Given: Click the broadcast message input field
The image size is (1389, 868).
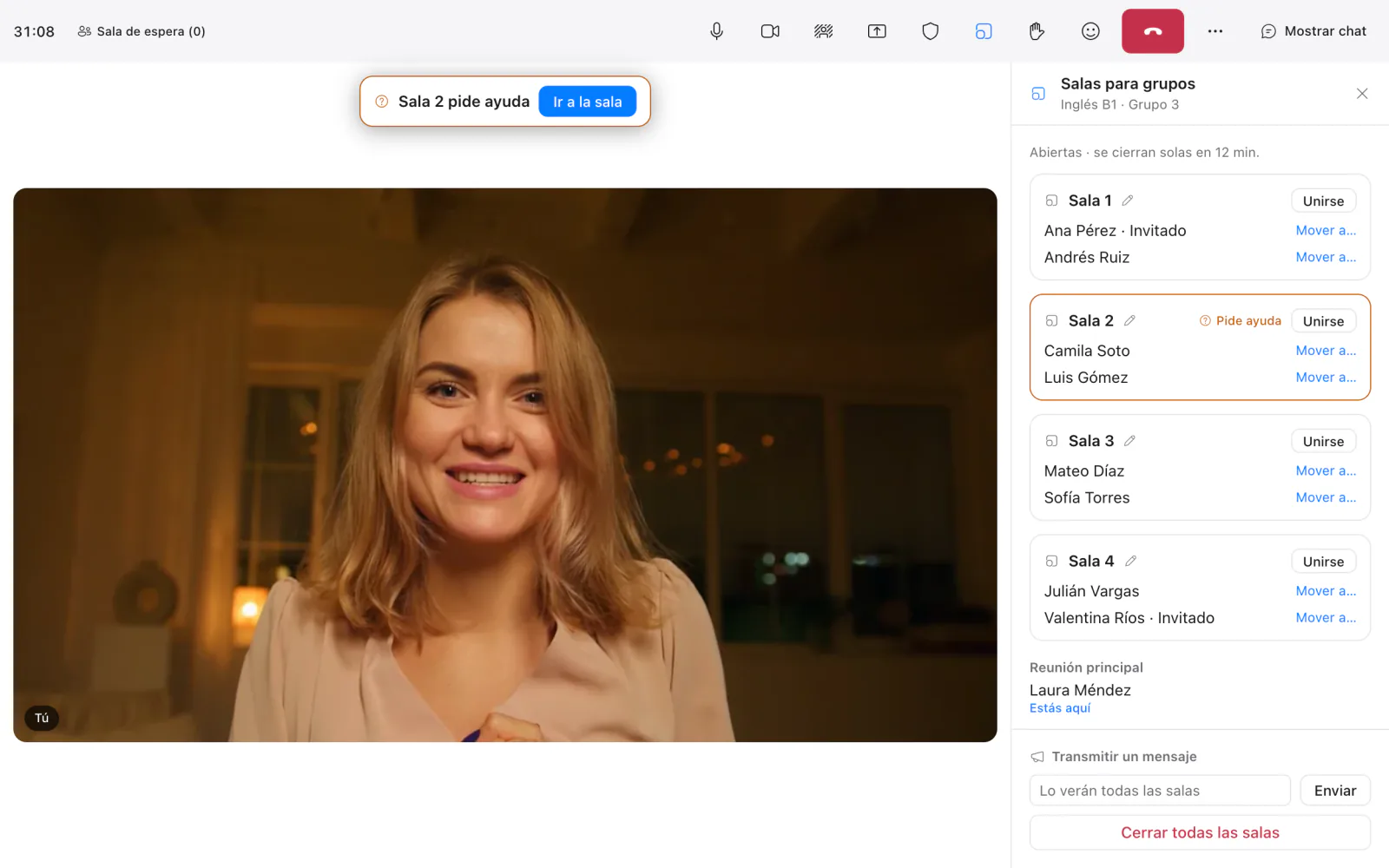Looking at the screenshot, I should pyautogui.click(x=1160, y=791).
